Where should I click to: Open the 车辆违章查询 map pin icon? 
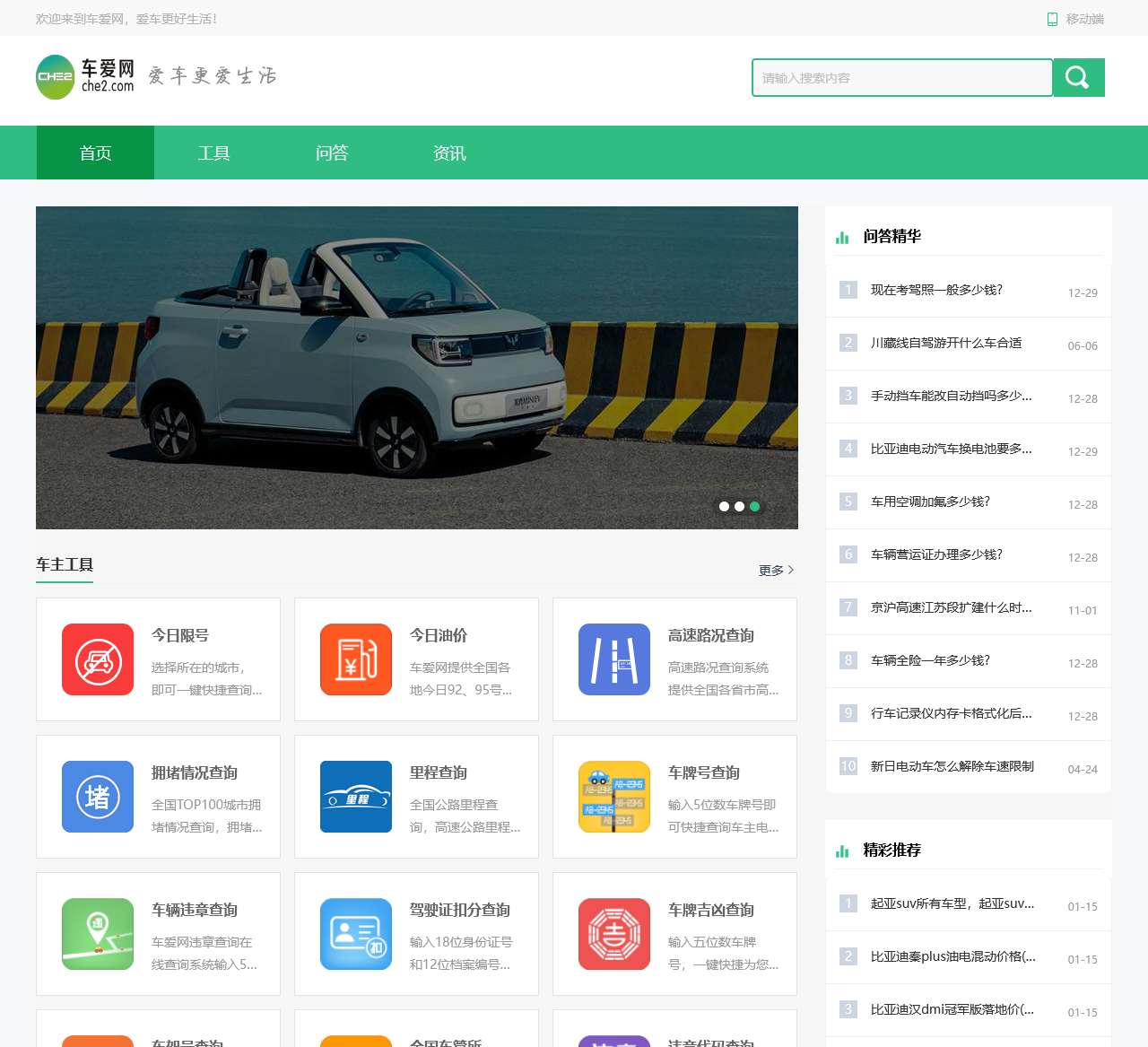tap(98, 934)
